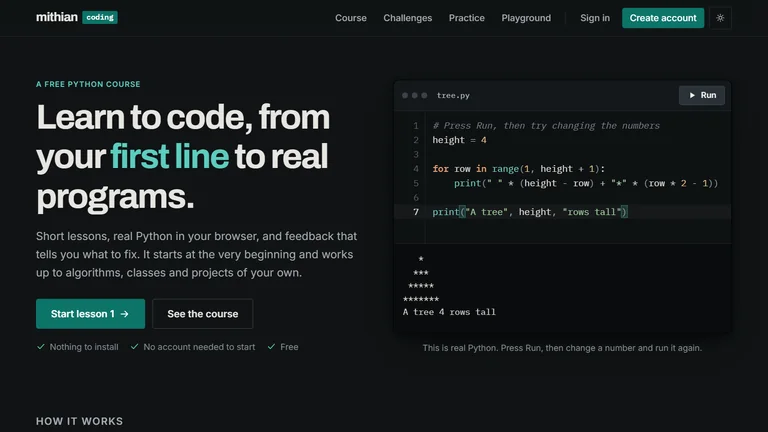Click the mithian logo wordmark
Viewport: 768px width, 432px height.
[57, 17]
